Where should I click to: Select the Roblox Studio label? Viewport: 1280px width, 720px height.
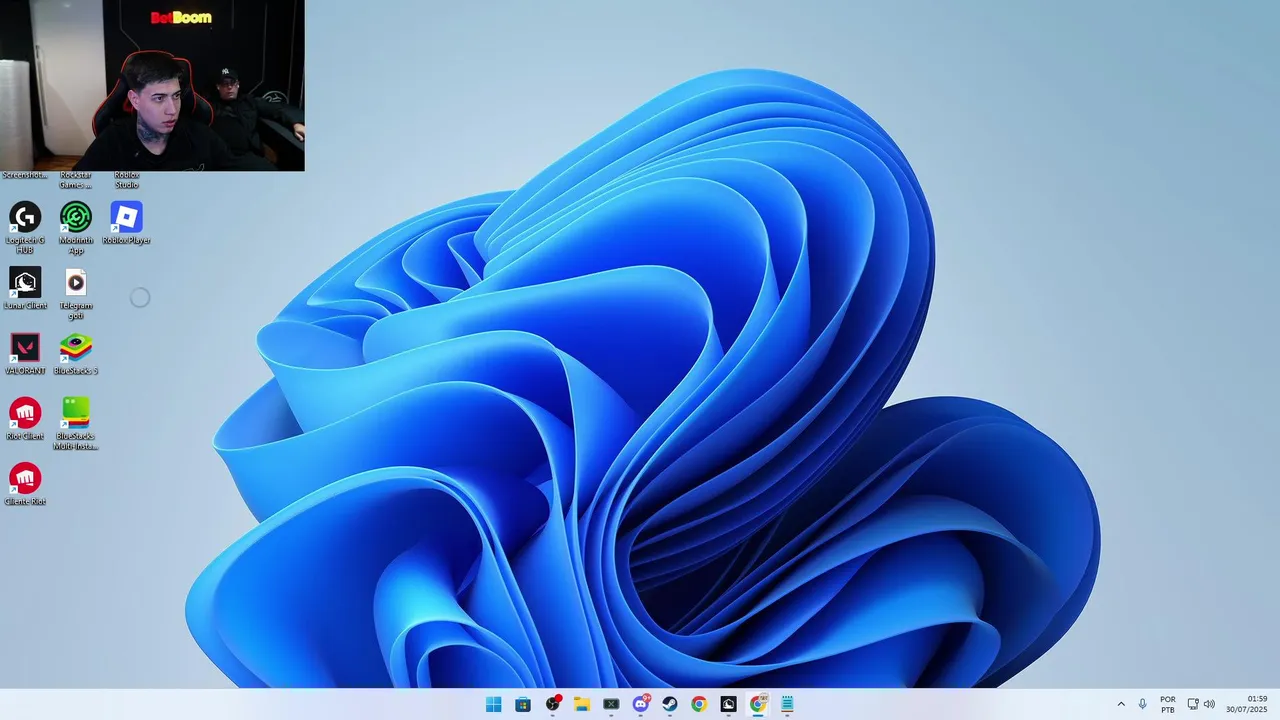[127, 180]
